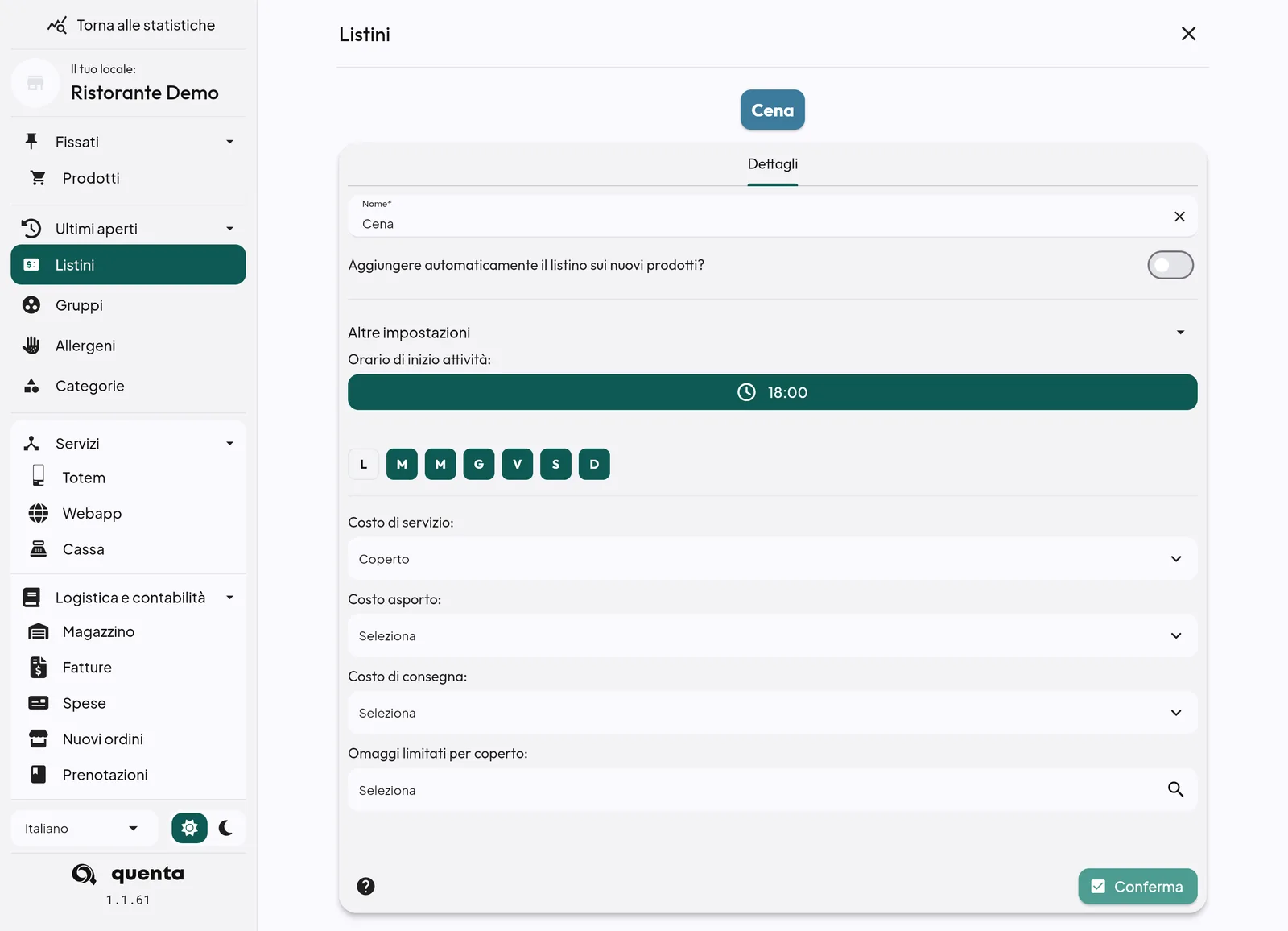Open the 18:00 start time picker

pyautogui.click(x=772, y=392)
